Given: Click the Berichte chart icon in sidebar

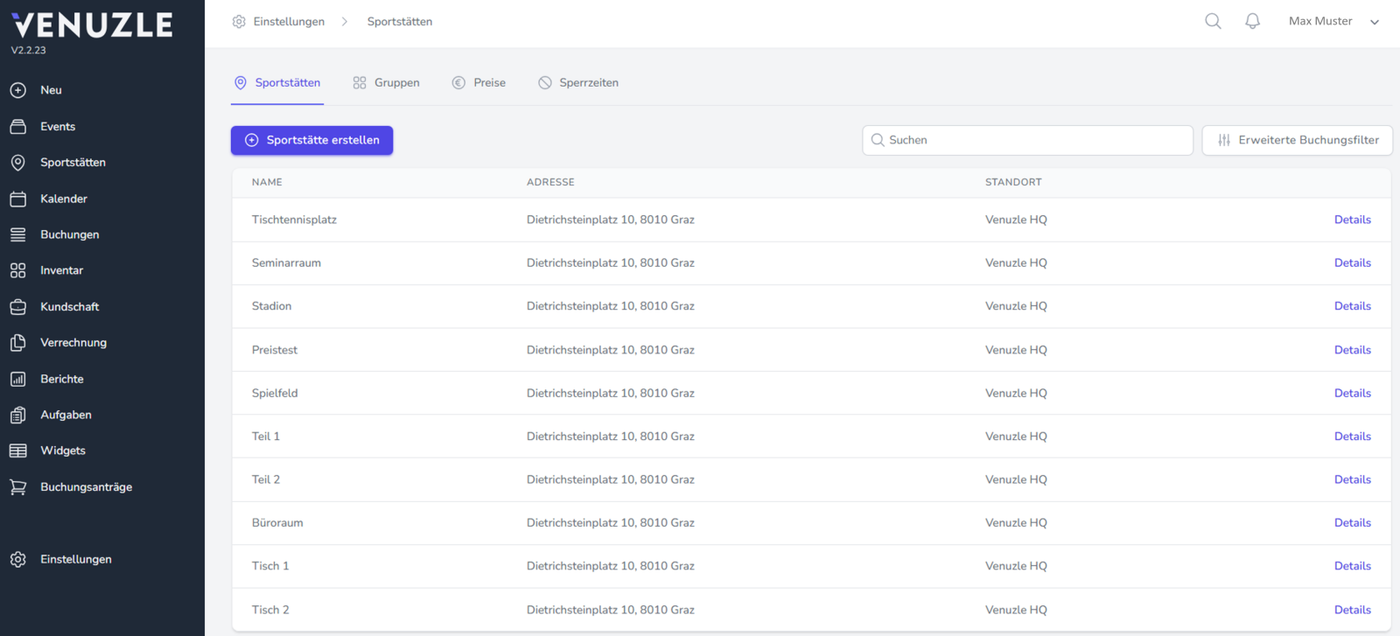Looking at the screenshot, I should pyautogui.click(x=18, y=379).
